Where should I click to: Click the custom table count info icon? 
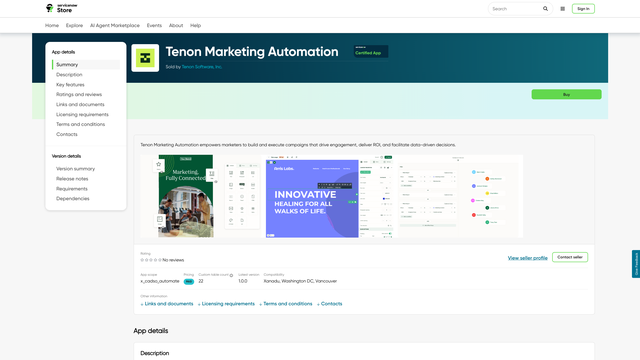231,275
